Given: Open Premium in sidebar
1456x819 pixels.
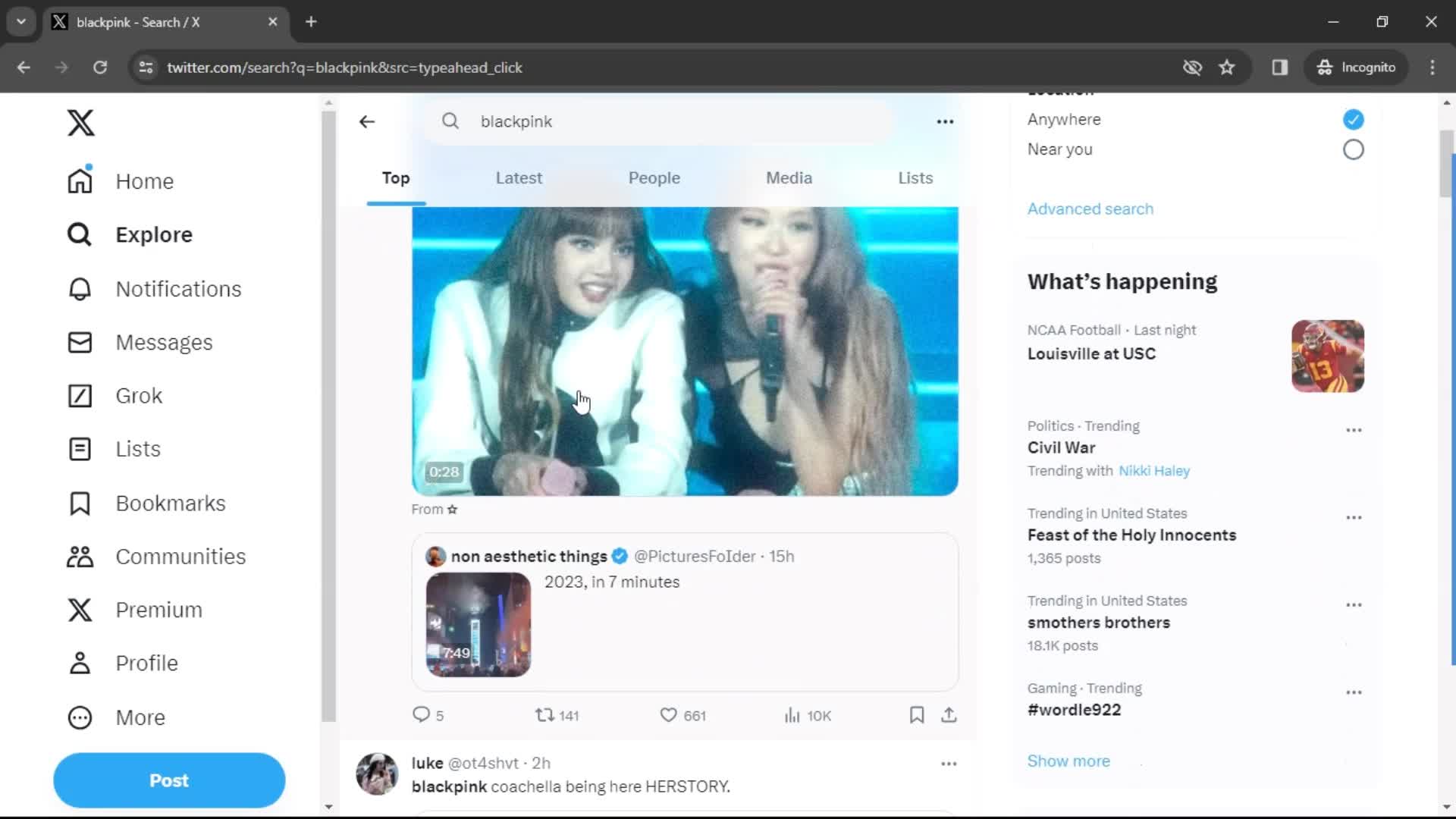Looking at the screenshot, I should pyautogui.click(x=134, y=610).
